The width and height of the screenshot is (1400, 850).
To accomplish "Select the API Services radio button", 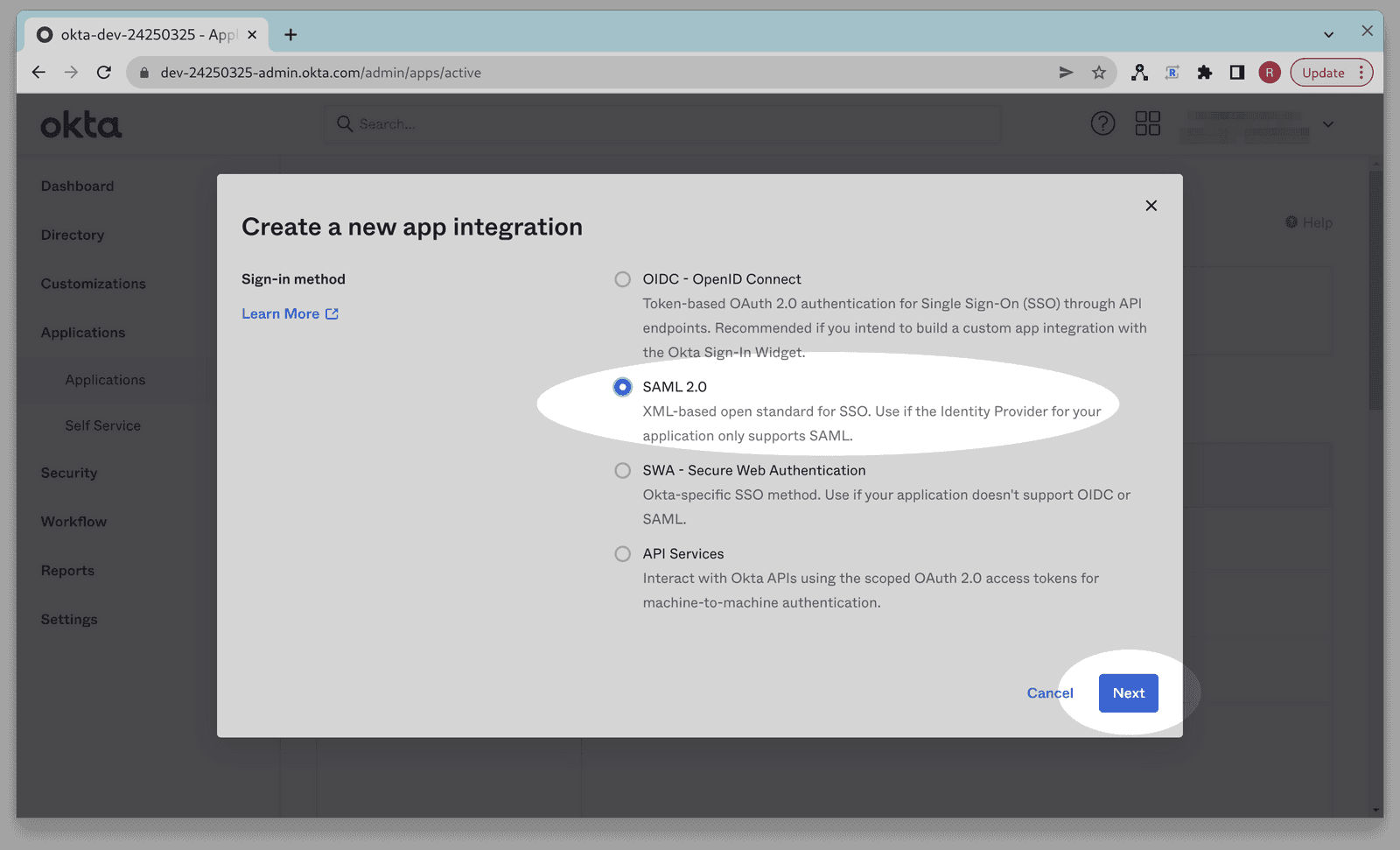I will pos(622,554).
